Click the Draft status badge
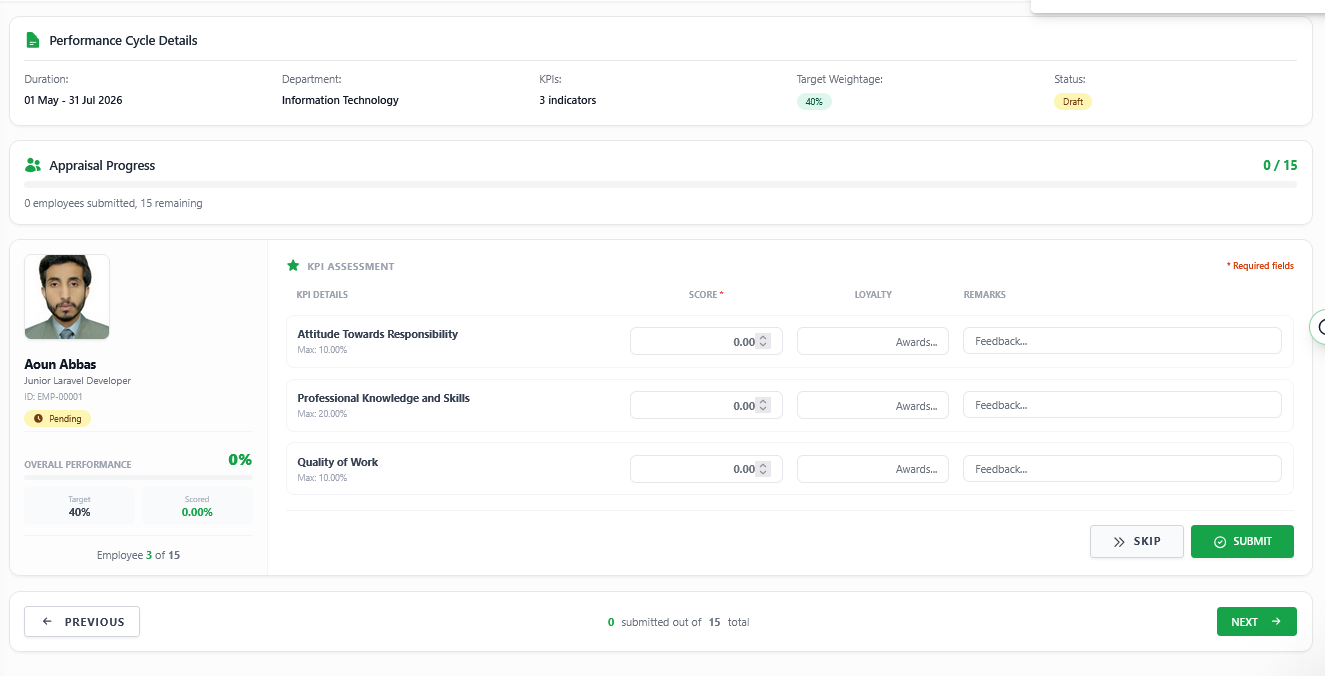 1073,102
